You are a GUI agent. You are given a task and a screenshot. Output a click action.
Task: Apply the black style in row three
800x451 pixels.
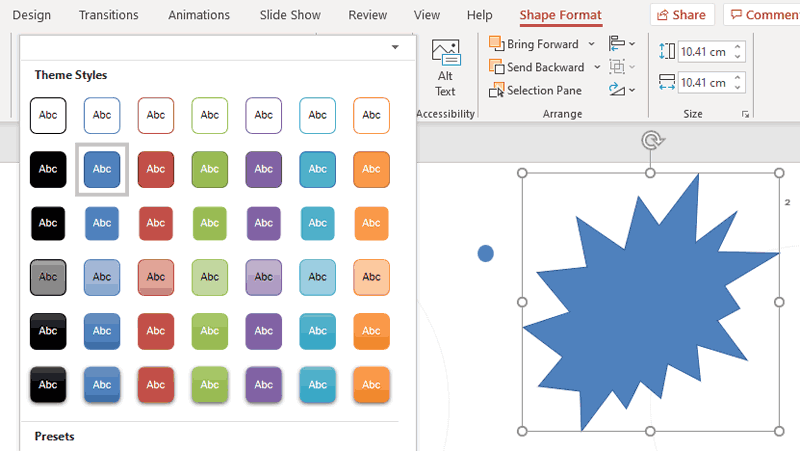click(48, 223)
